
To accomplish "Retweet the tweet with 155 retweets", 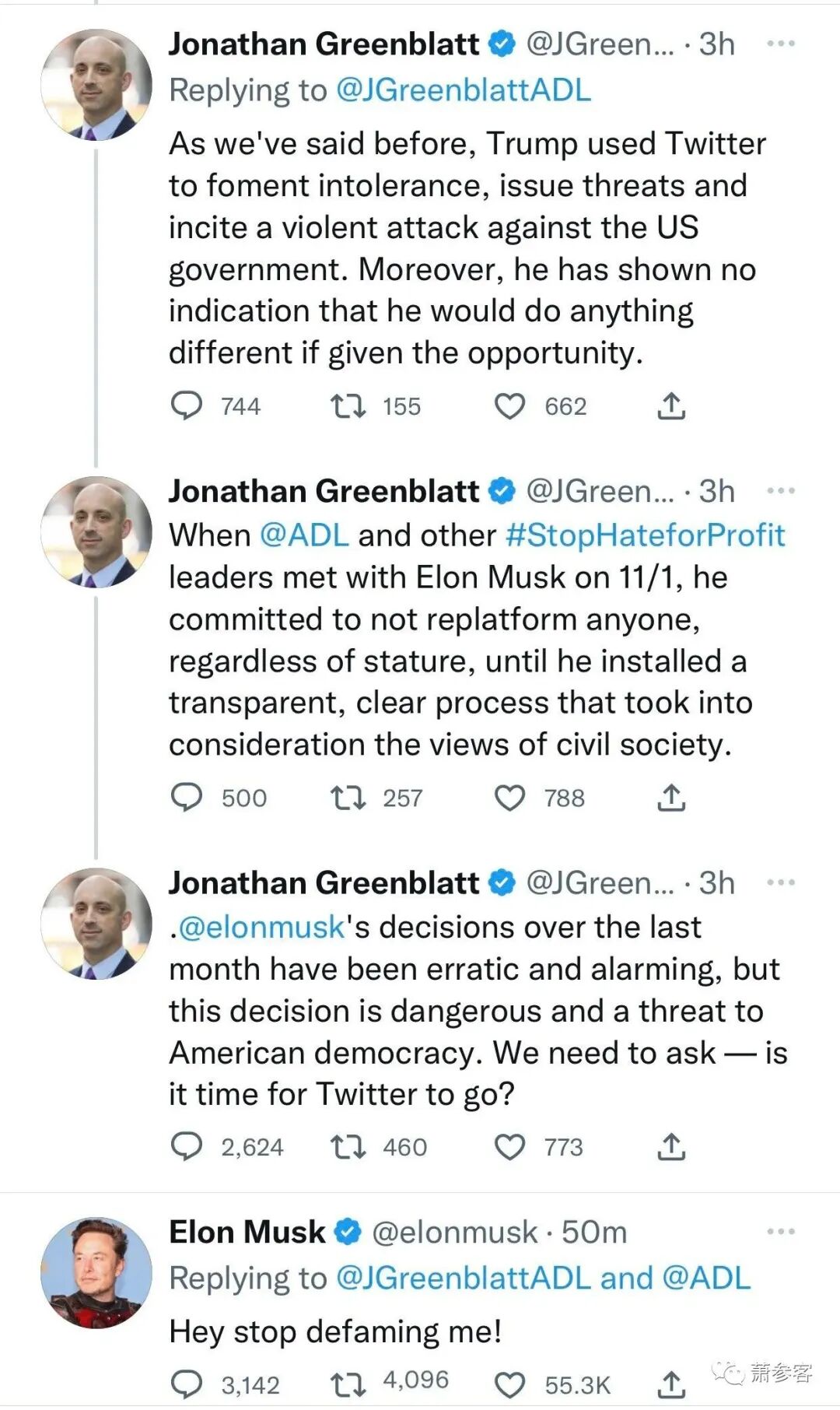I will coord(348,406).
